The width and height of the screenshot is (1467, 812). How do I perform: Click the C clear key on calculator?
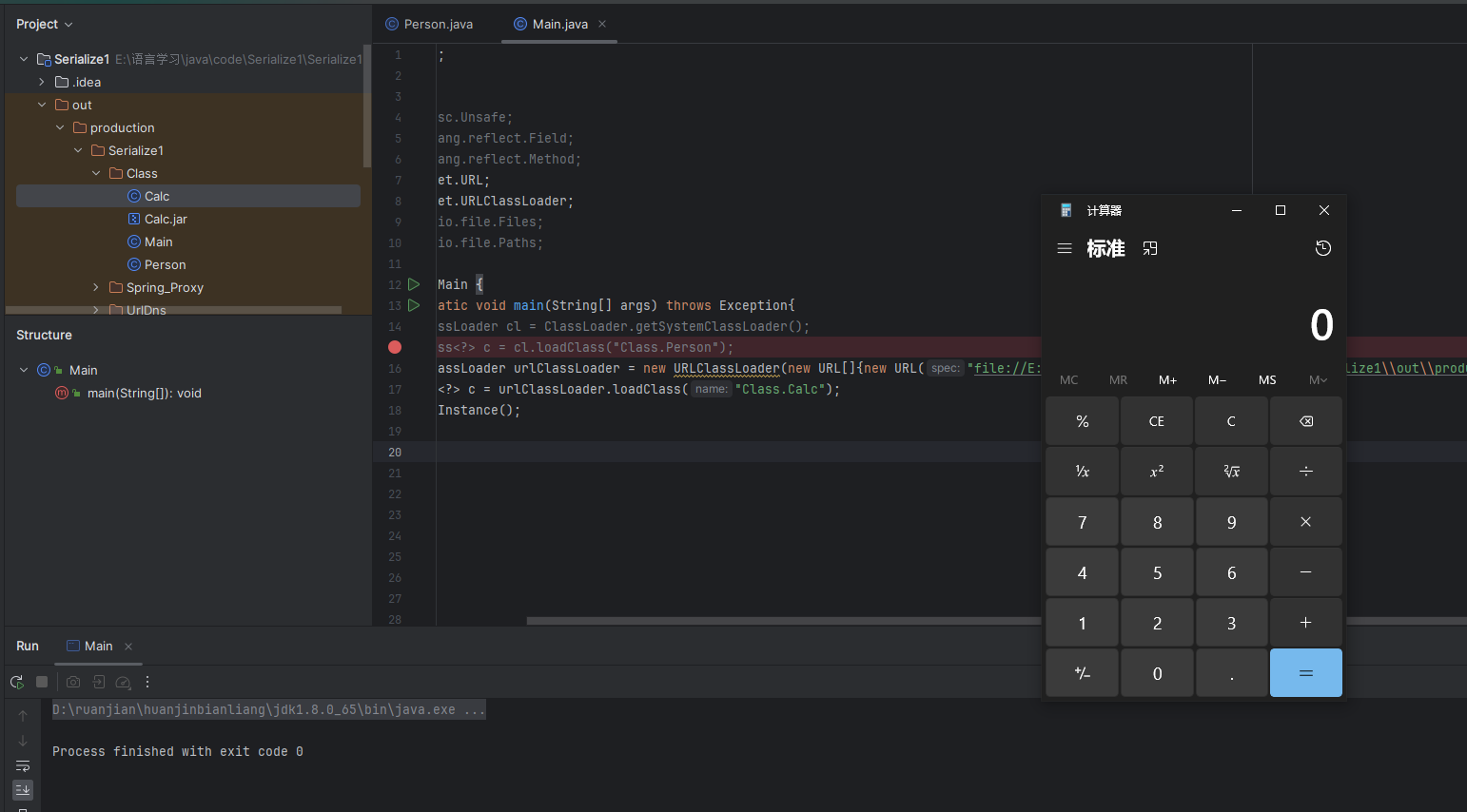[1231, 421]
